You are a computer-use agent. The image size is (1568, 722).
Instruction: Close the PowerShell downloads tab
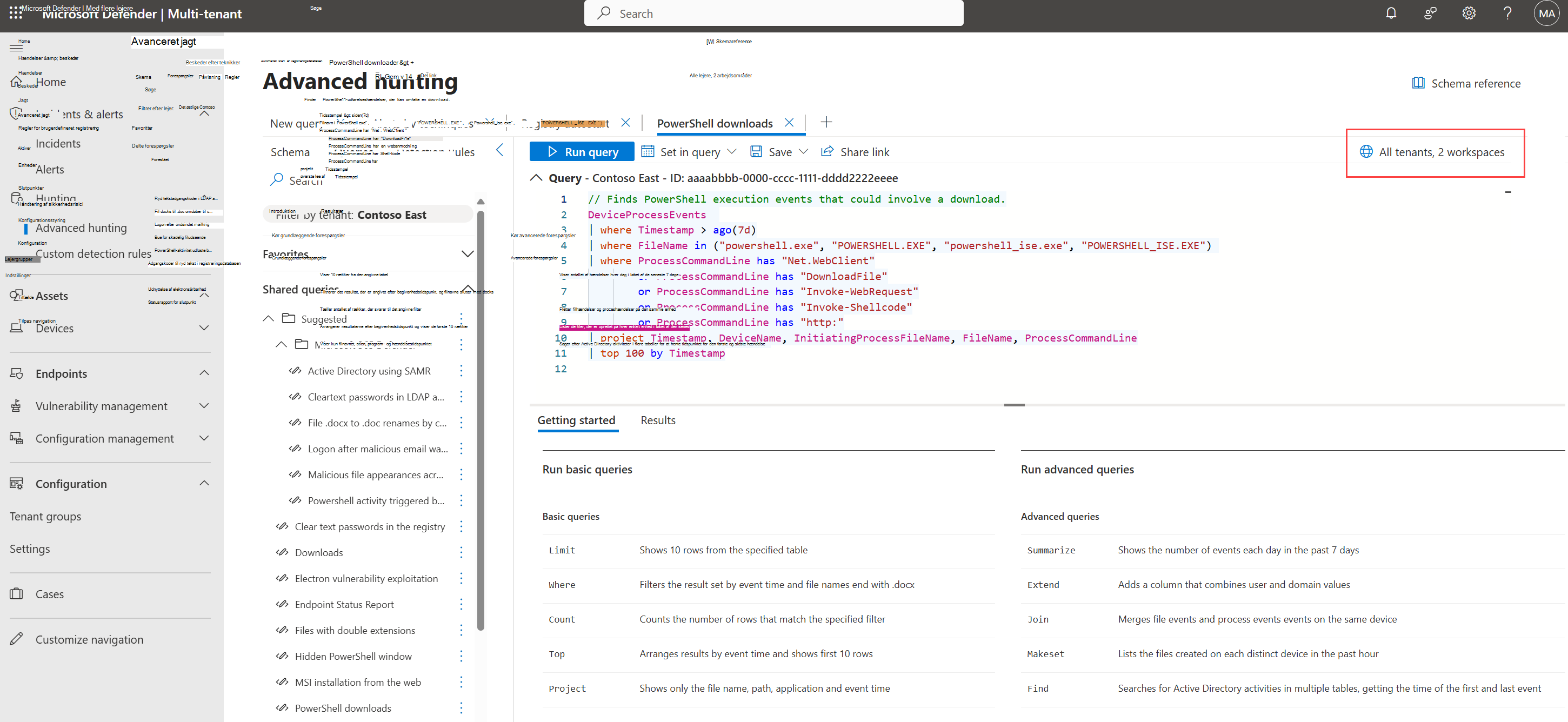(x=790, y=123)
